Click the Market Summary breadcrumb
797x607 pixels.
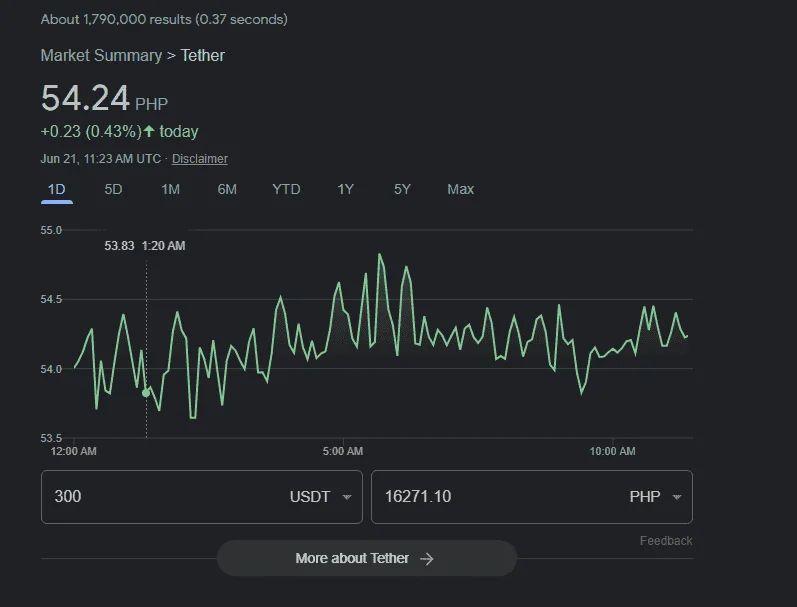(101, 55)
